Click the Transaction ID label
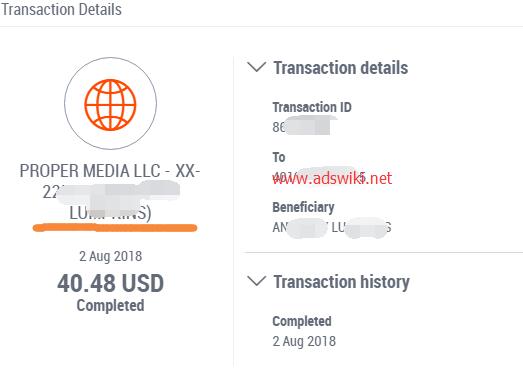Viewport: 523px width, 374px height. point(312,107)
